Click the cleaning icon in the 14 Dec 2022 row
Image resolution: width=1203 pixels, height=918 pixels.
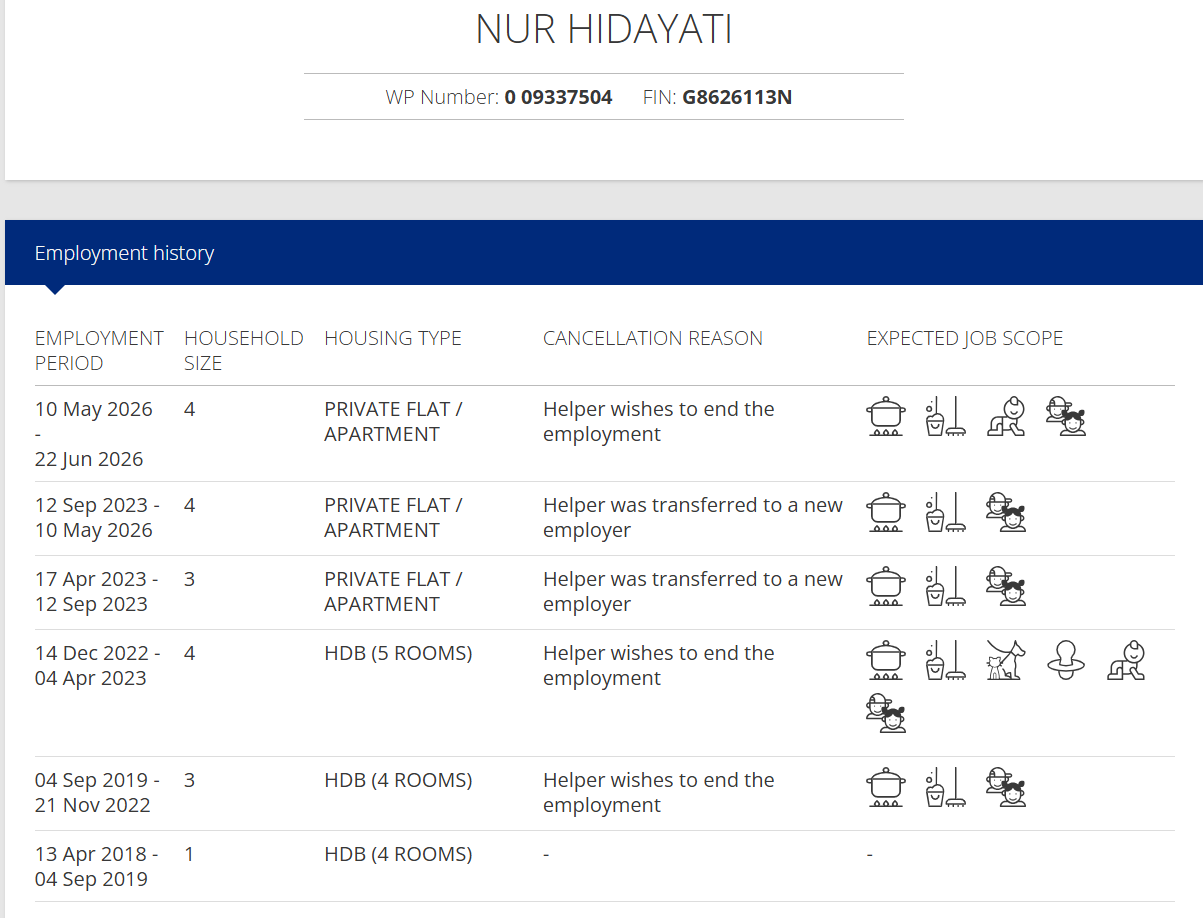[946, 661]
